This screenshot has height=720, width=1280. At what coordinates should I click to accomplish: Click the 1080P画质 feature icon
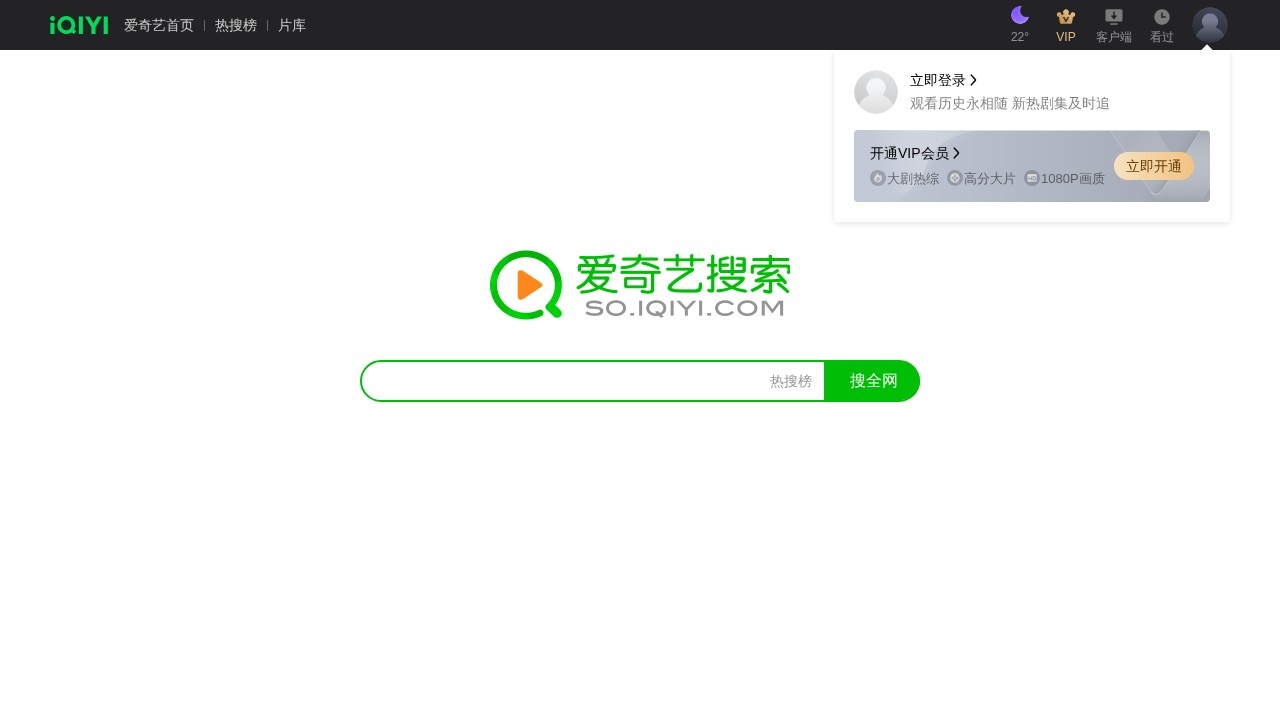click(x=1032, y=178)
